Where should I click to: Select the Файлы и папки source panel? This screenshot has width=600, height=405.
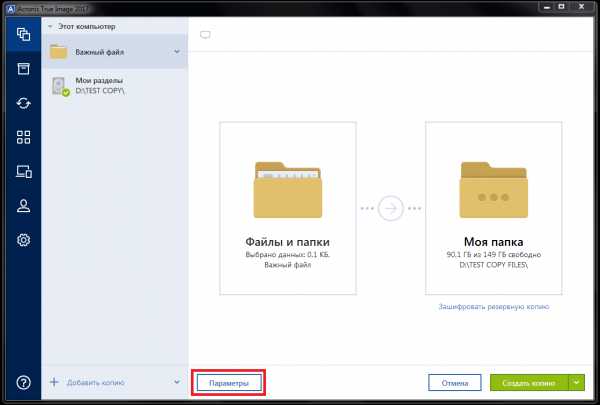287,208
